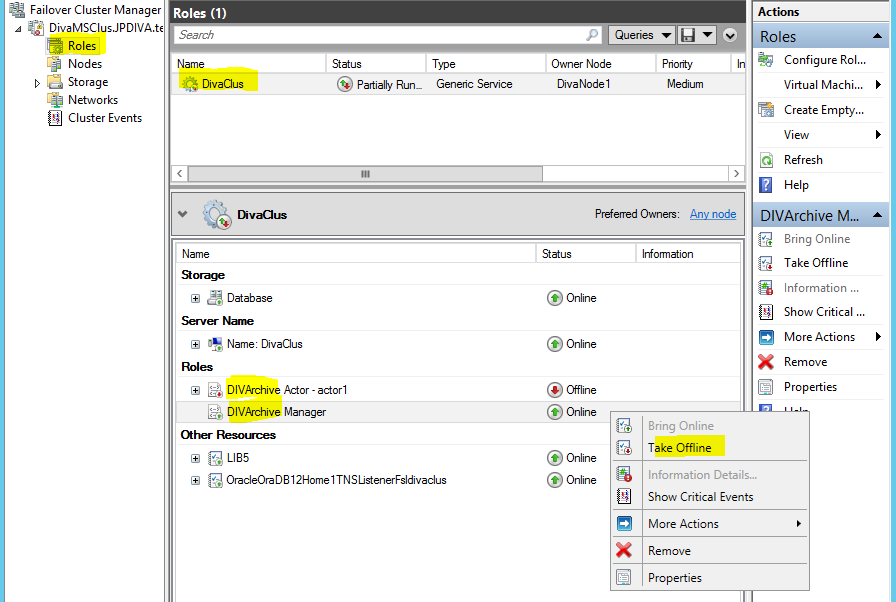Expand the Name: DivaClus resource
The width and height of the screenshot is (896, 602).
pyautogui.click(x=195, y=344)
